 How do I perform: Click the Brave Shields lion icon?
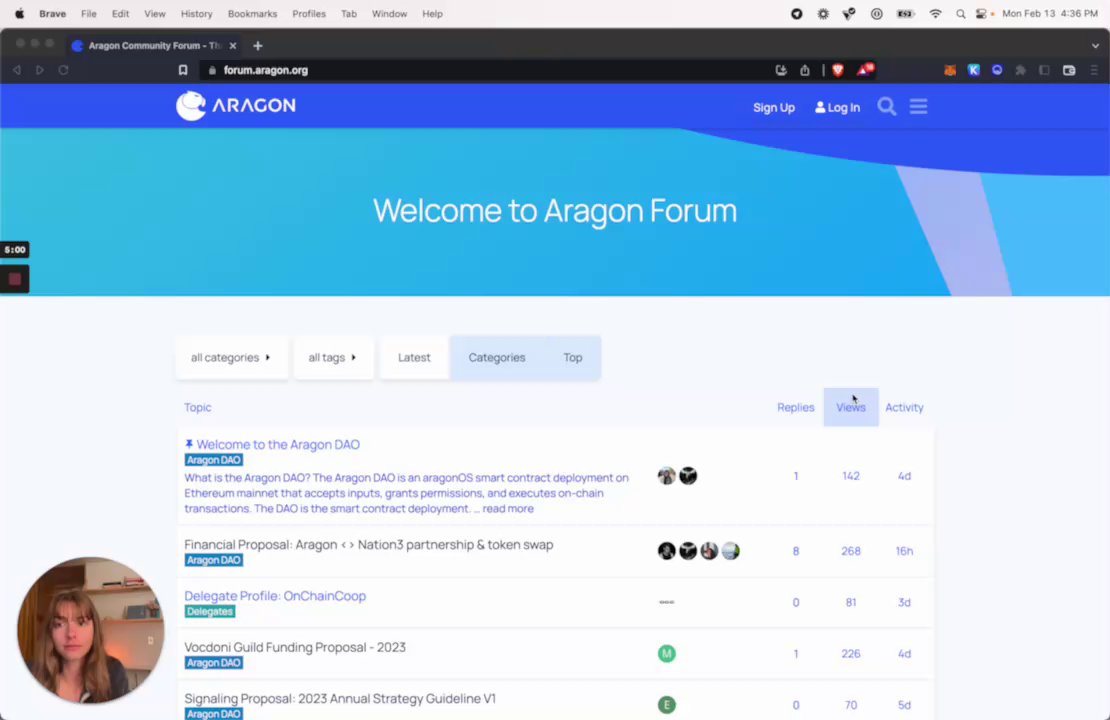pos(838,70)
